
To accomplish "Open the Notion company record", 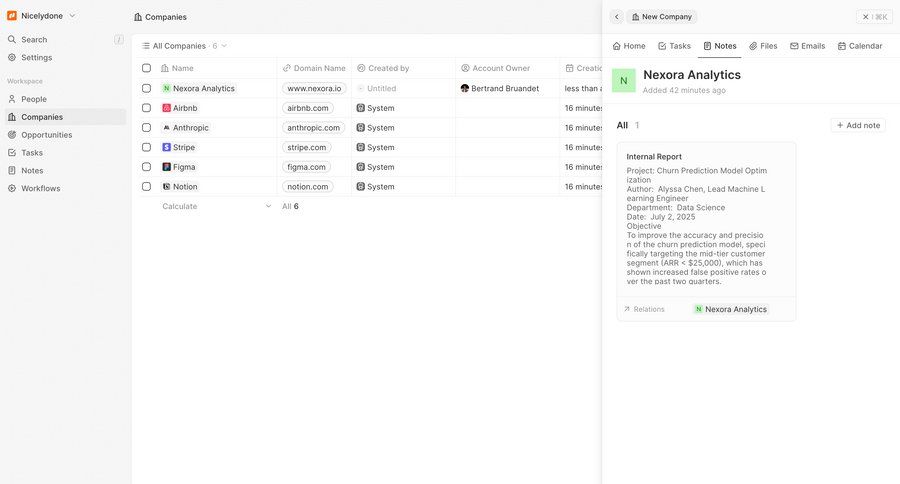I will (180, 187).
